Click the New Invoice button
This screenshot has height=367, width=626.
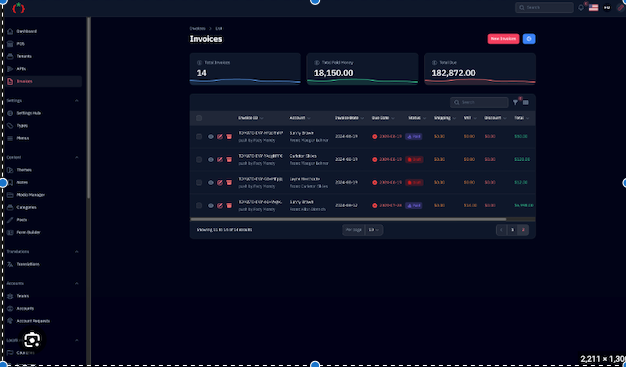(503, 39)
